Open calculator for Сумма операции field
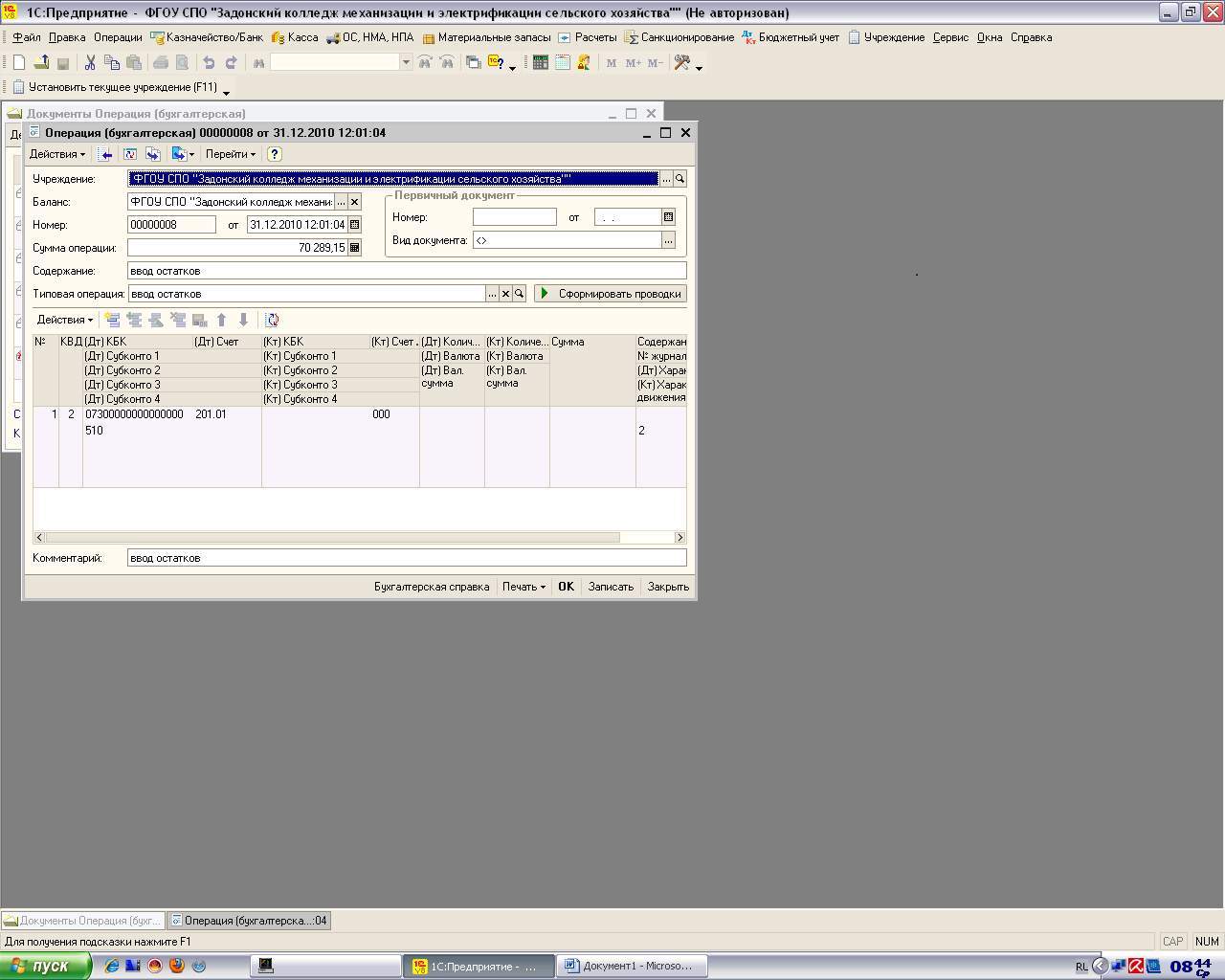 tap(354, 248)
